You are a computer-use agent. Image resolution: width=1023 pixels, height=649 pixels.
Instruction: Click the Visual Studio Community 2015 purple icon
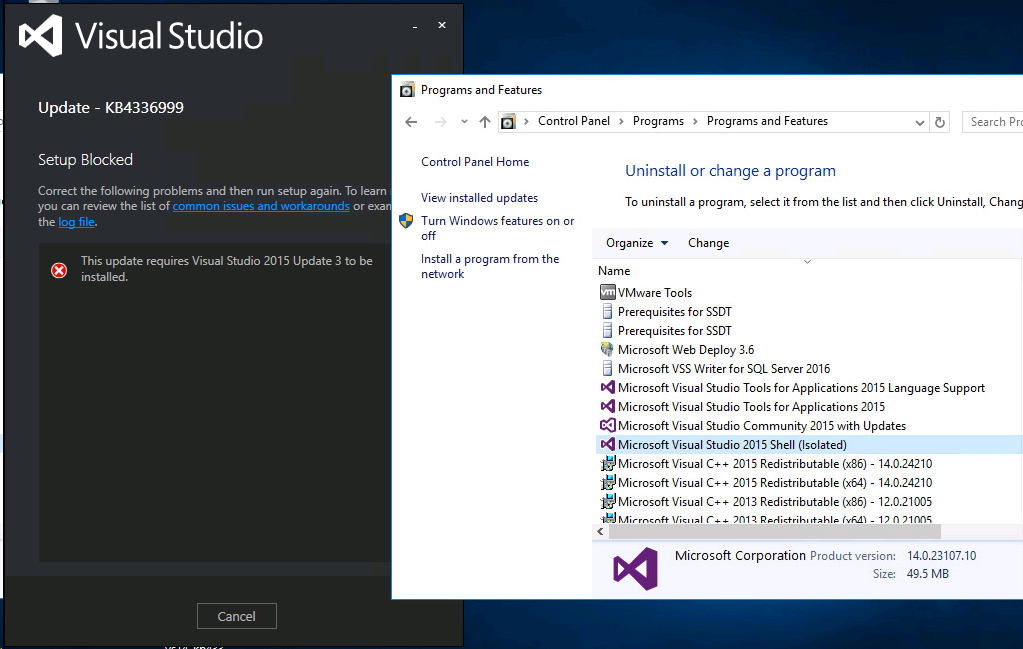tap(608, 425)
